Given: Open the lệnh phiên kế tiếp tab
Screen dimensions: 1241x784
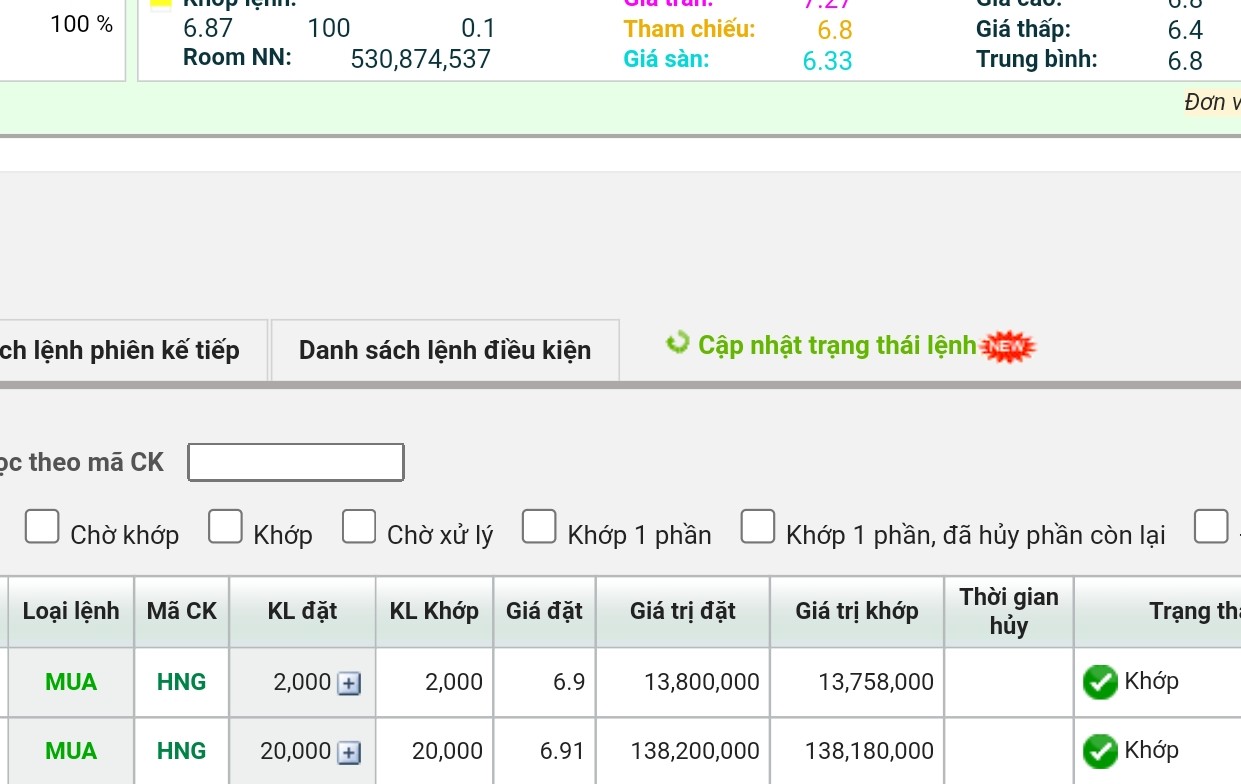Looking at the screenshot, I should (125, 350).
